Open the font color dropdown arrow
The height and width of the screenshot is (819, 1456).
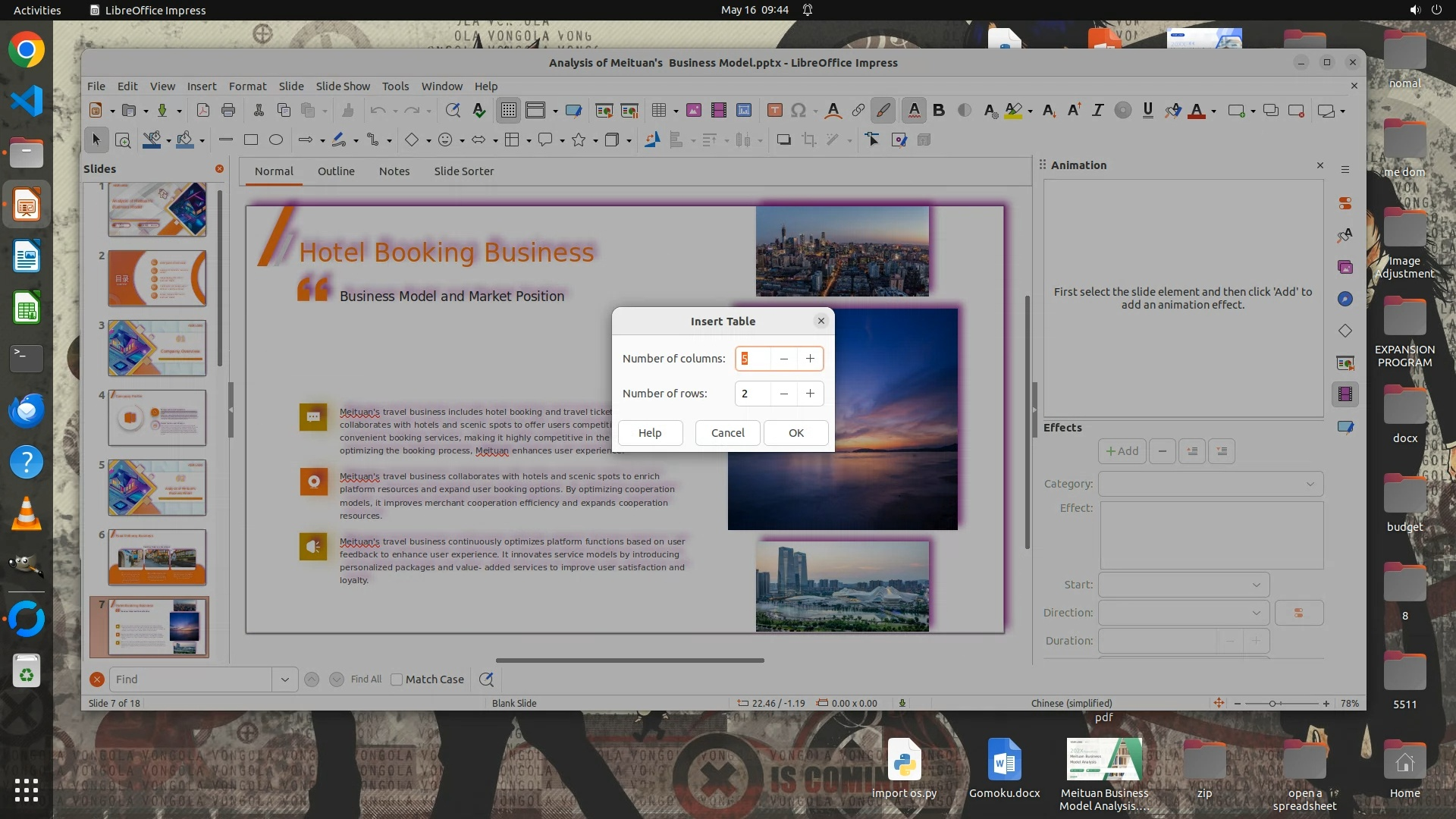[x=1214, y=111]
